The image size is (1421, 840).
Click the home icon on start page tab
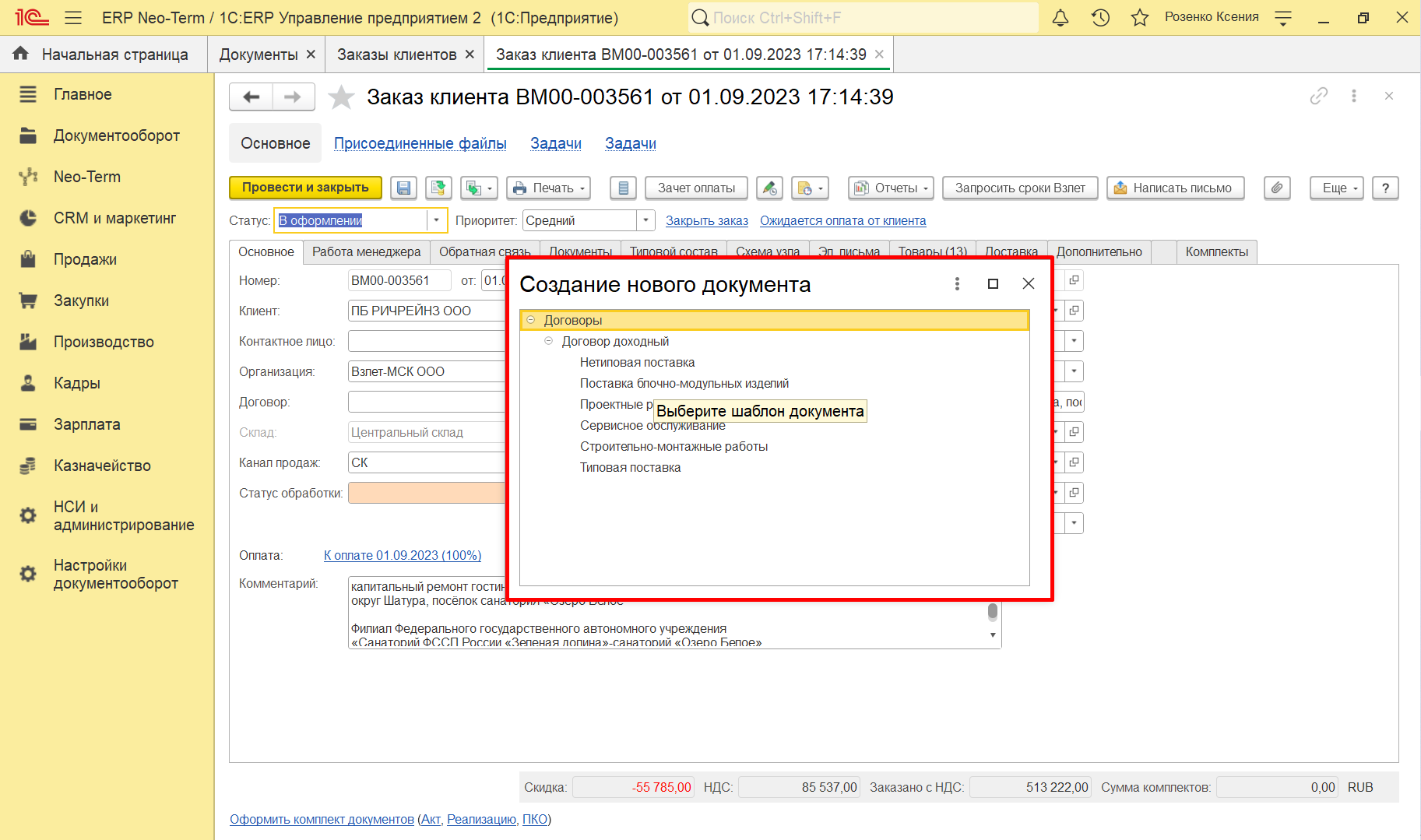(x=21, y=54)
